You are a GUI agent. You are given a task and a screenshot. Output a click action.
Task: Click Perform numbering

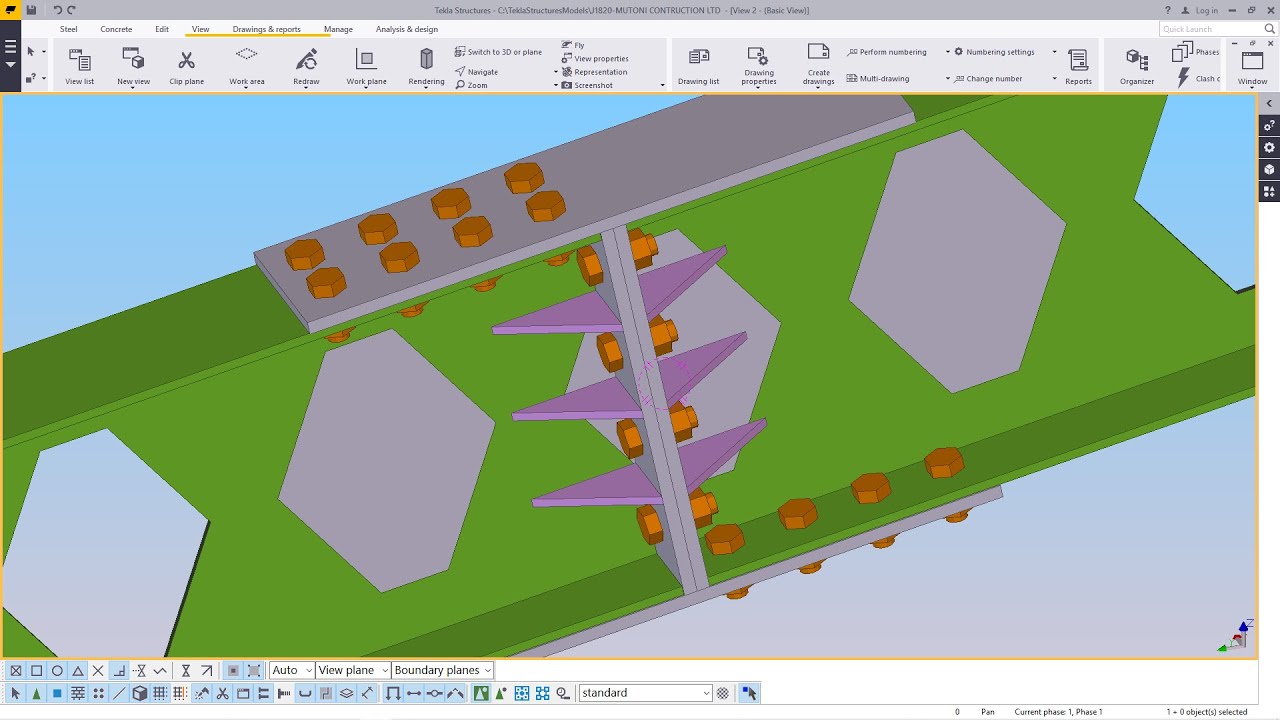tap(886, 52)
